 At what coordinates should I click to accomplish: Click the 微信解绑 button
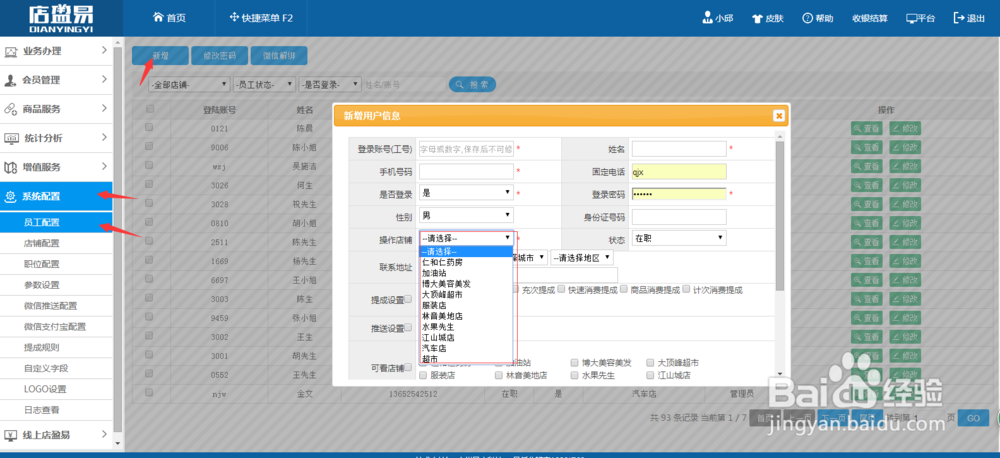[279, 55]
